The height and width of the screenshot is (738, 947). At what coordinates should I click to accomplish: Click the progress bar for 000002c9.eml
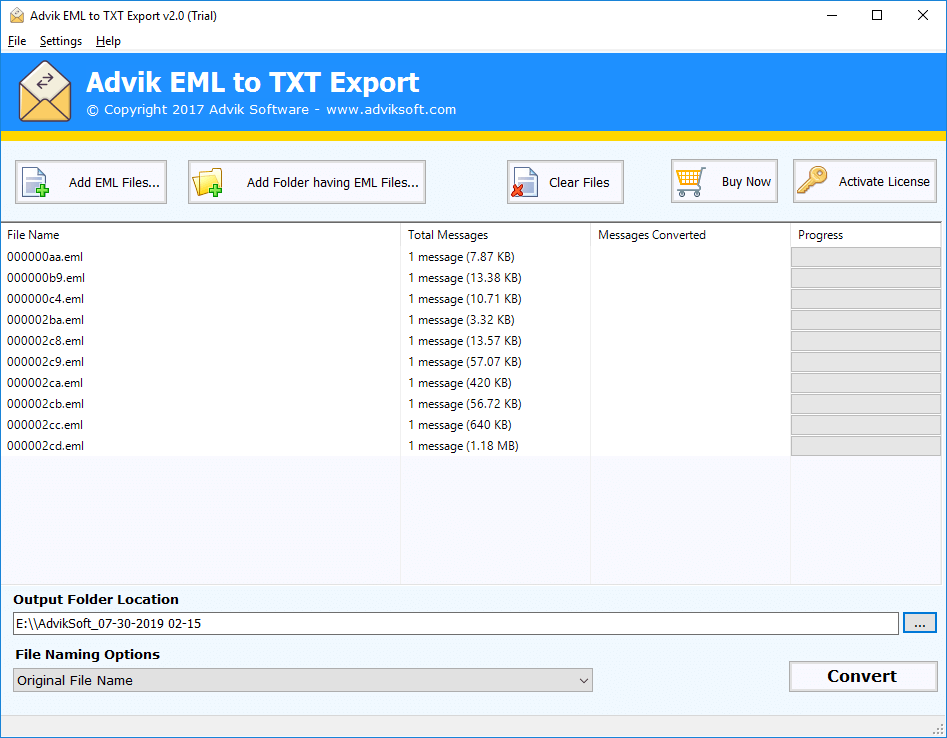pyautogui.click(x=865, y=362)
